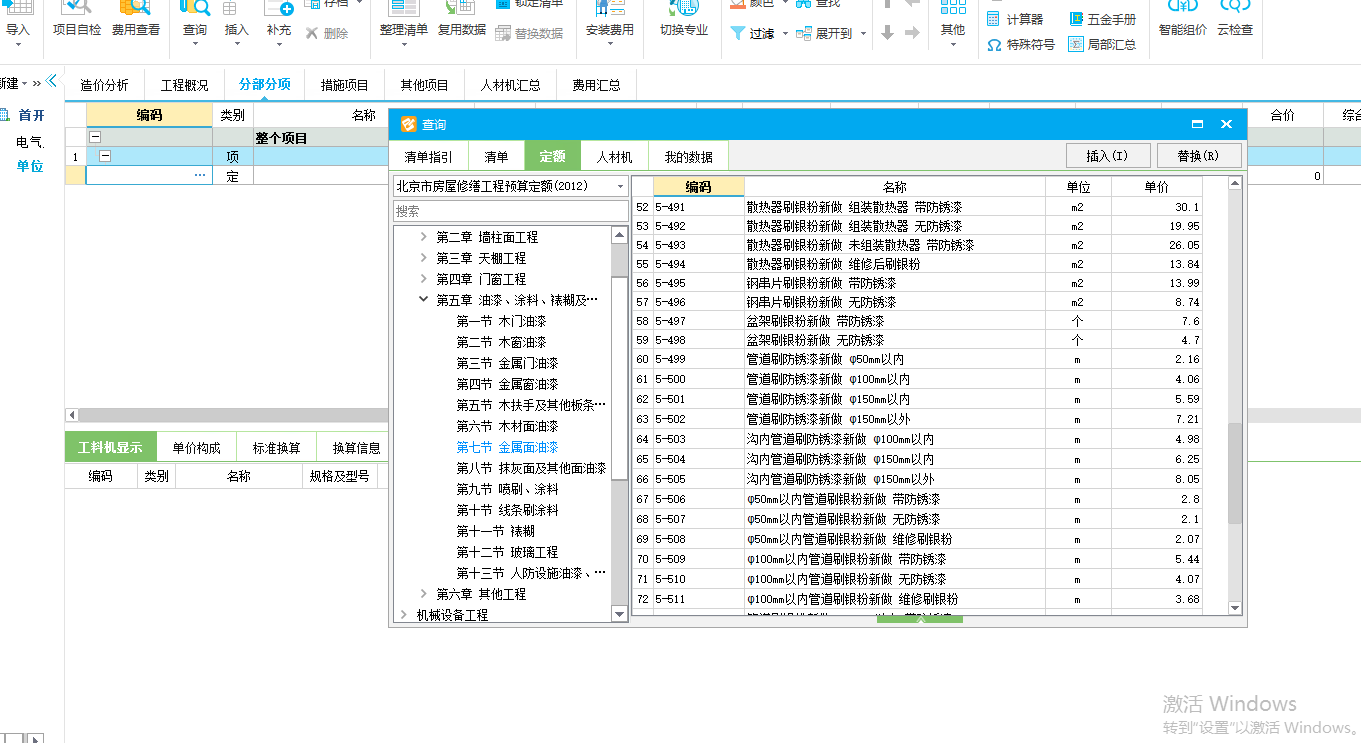The image size is (1361, 743).
Task: Click the 电气 item in left sidebar
Action: [x=30, y=143]
